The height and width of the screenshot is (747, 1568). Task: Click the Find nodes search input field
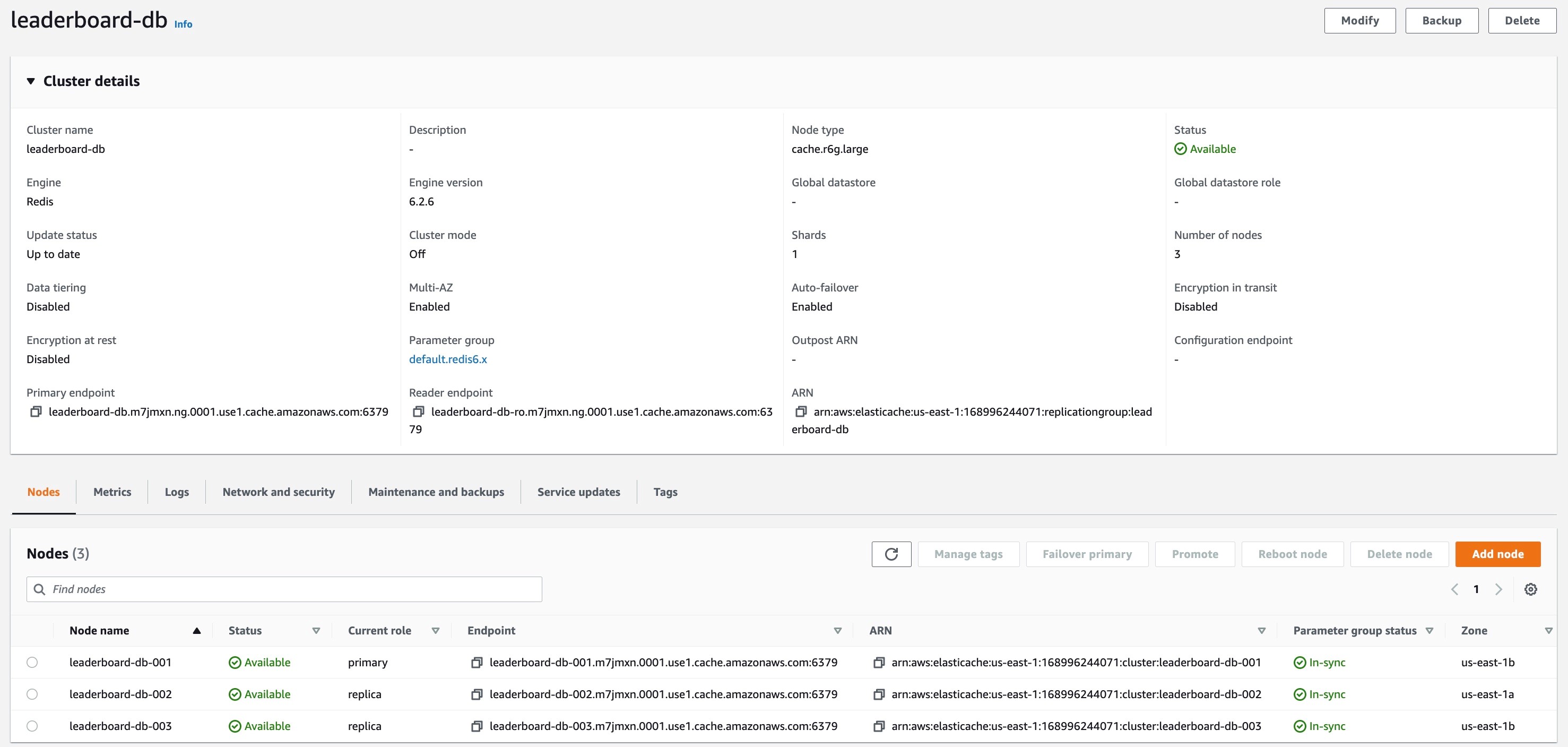coord(285,589)
